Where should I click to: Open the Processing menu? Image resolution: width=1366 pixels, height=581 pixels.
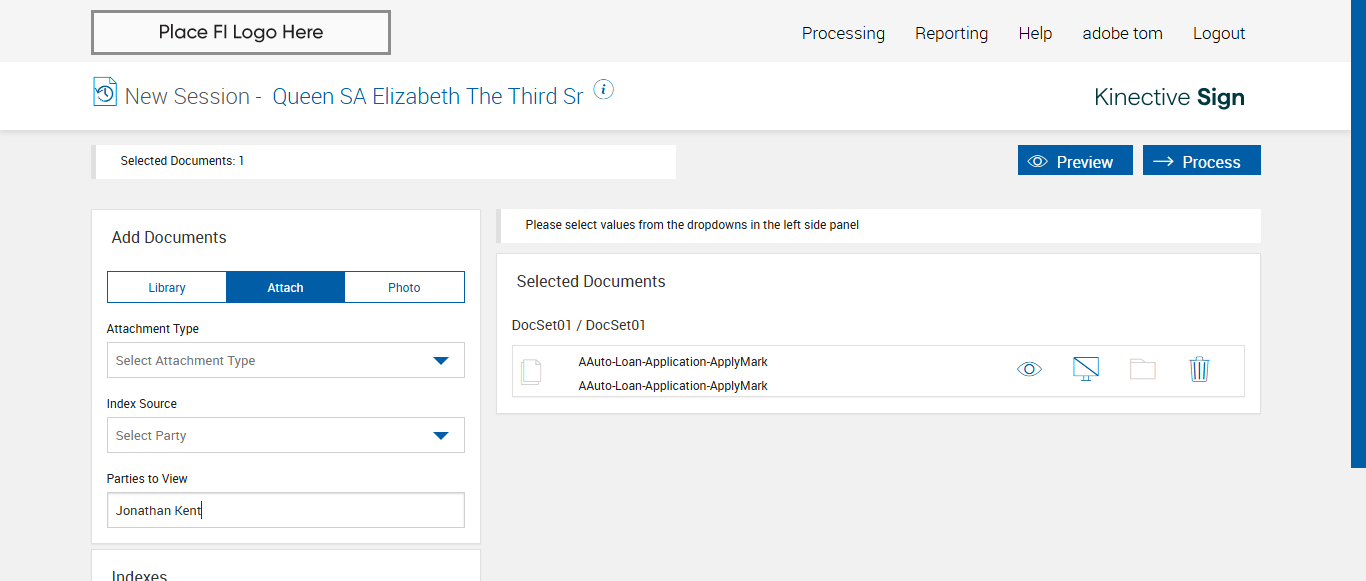843,33
